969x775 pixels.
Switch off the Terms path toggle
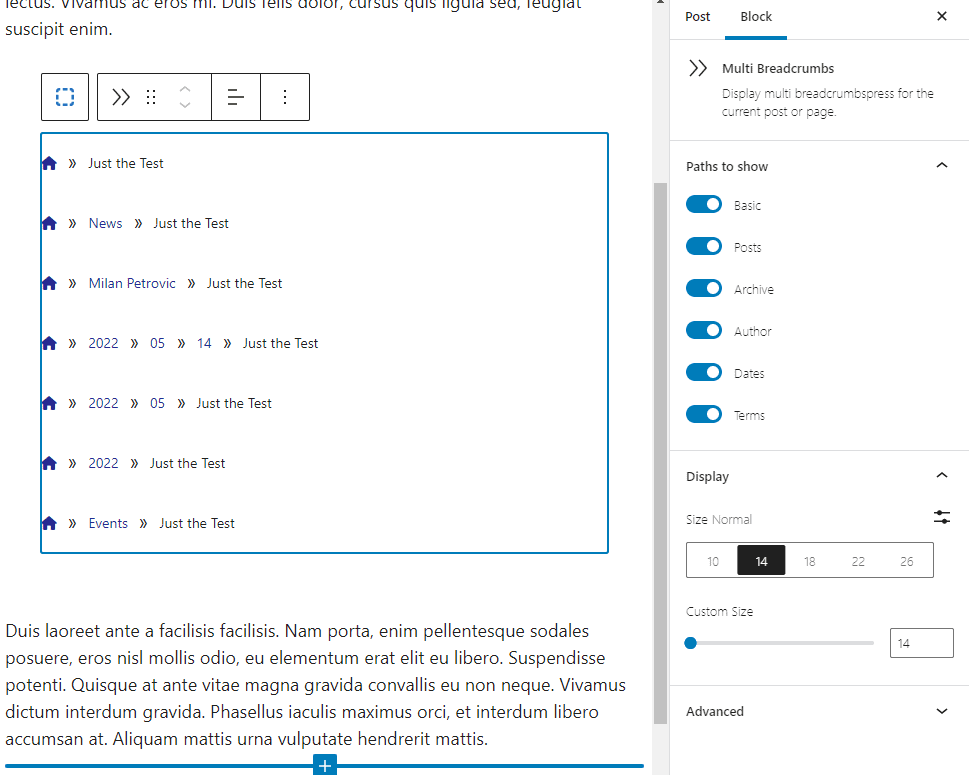pos(703,415)
